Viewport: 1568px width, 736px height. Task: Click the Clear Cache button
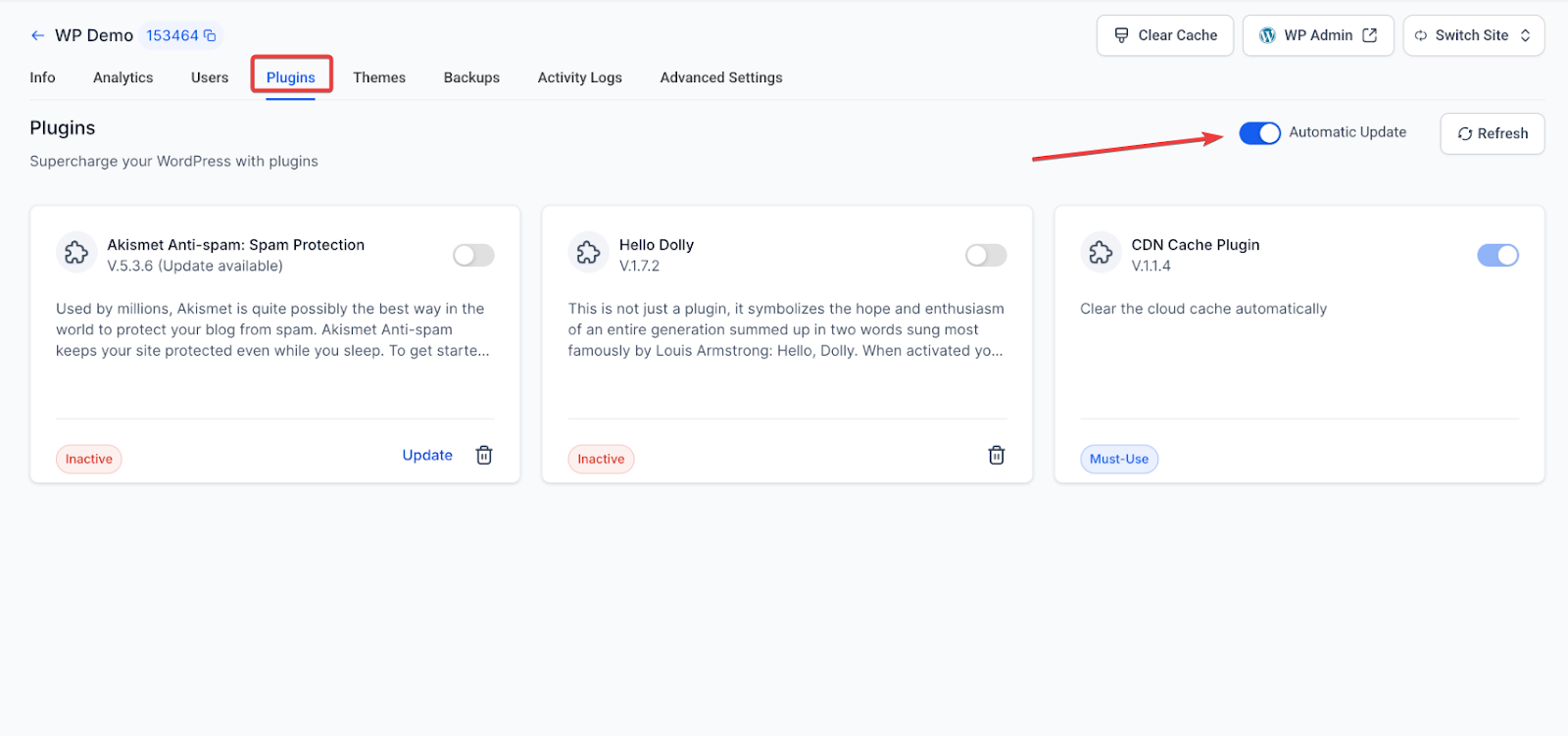click(1165, 35)
